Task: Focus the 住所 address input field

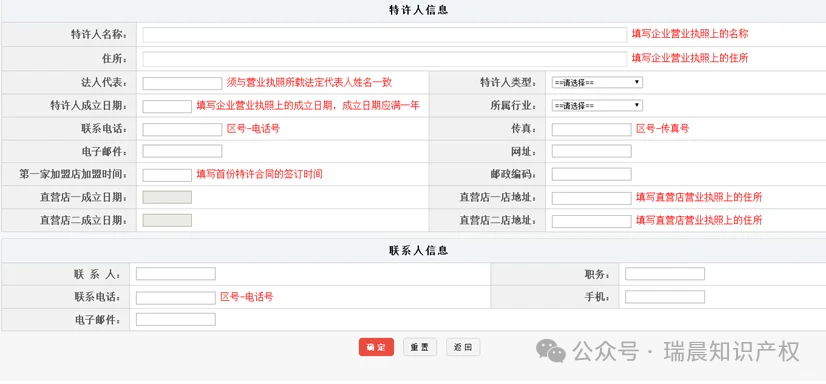Action: point(385,59)
